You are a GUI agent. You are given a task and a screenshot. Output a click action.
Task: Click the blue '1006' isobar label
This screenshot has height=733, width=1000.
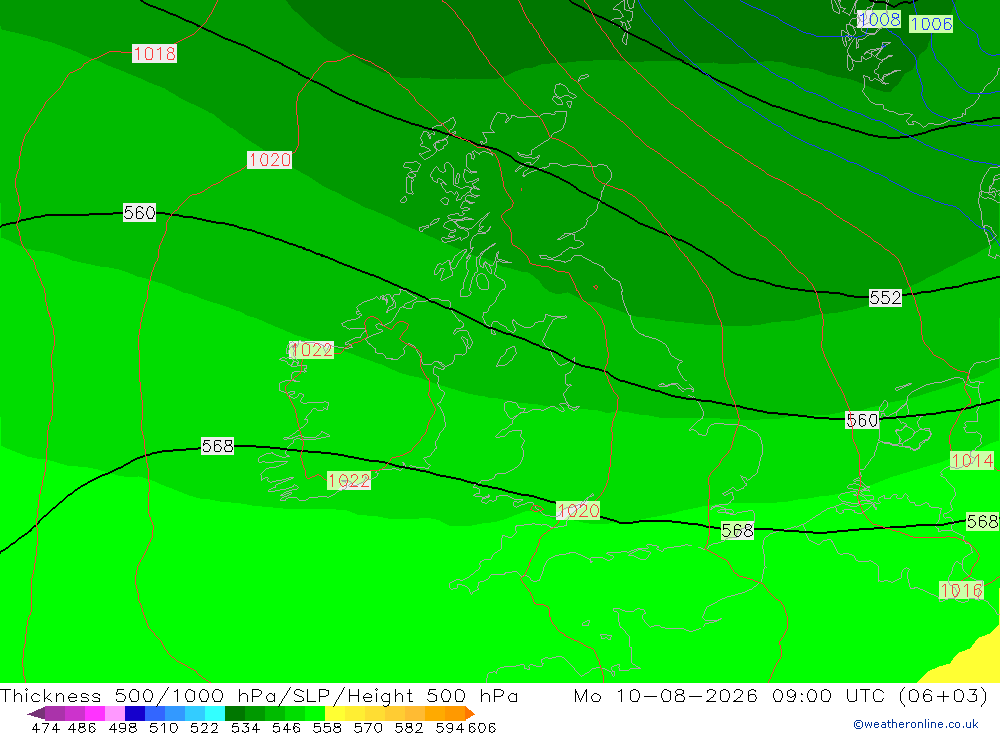[x=931, y=24]
